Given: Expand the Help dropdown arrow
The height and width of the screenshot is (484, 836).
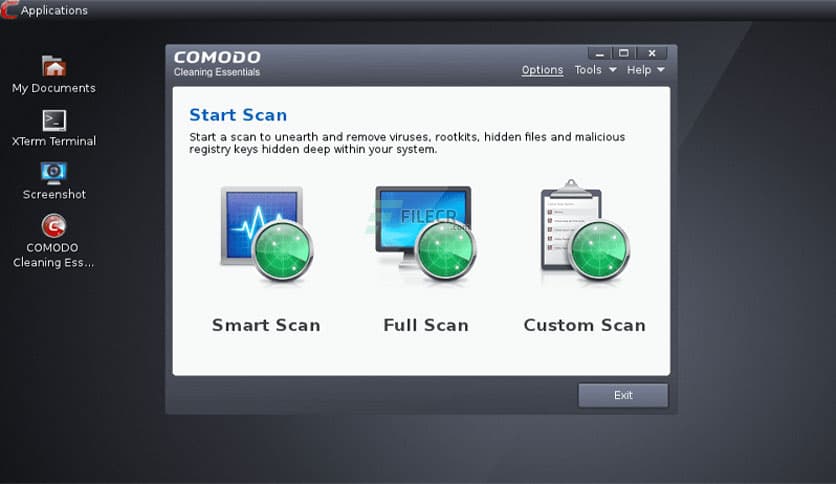Looking at the screenshot, I should coord(661,70).
